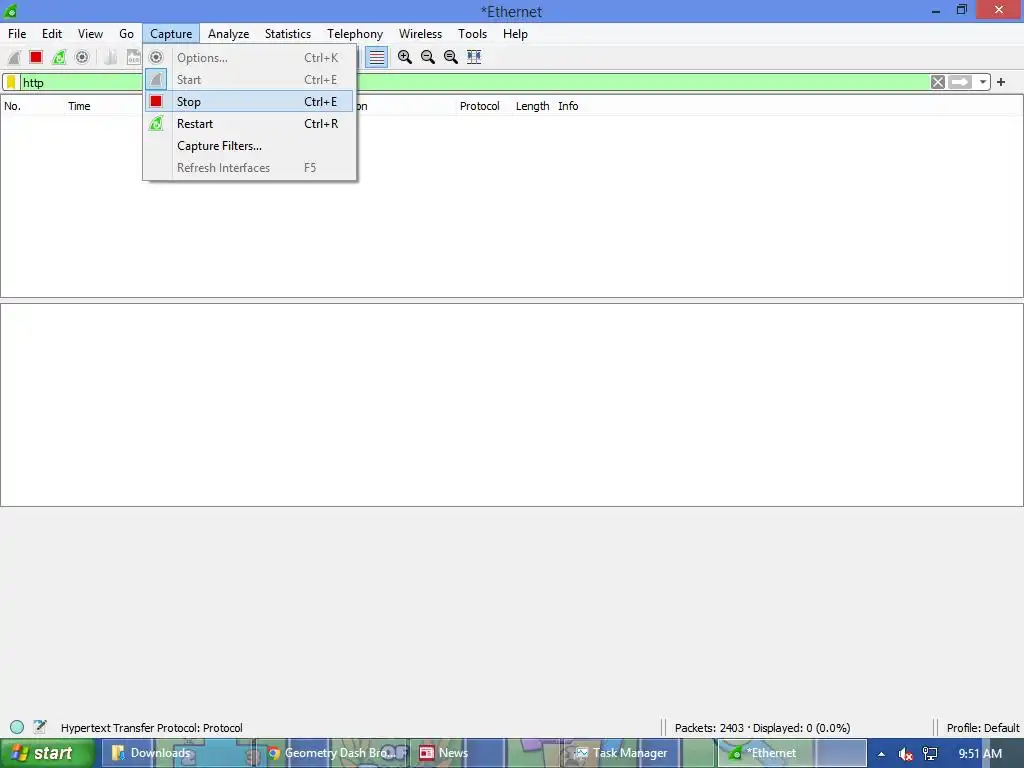Click the save capture file toolbar icon
1024x768 pixels.
133,57
